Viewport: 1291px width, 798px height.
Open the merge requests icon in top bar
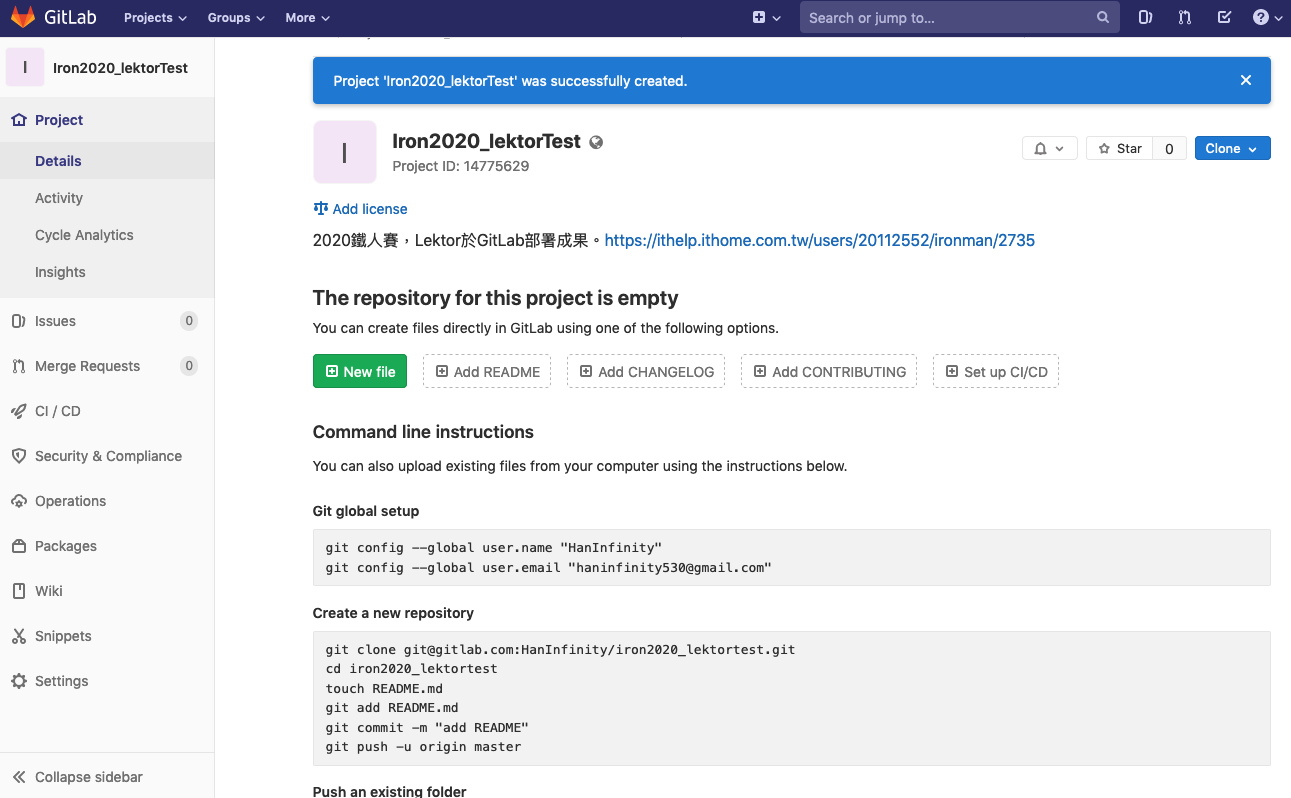1184,17
